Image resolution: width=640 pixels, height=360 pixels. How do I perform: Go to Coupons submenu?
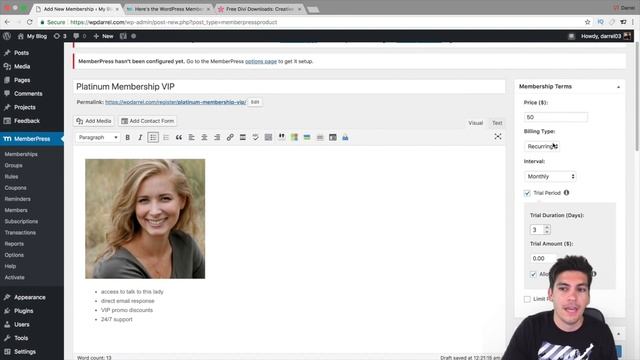coord(16,188)
